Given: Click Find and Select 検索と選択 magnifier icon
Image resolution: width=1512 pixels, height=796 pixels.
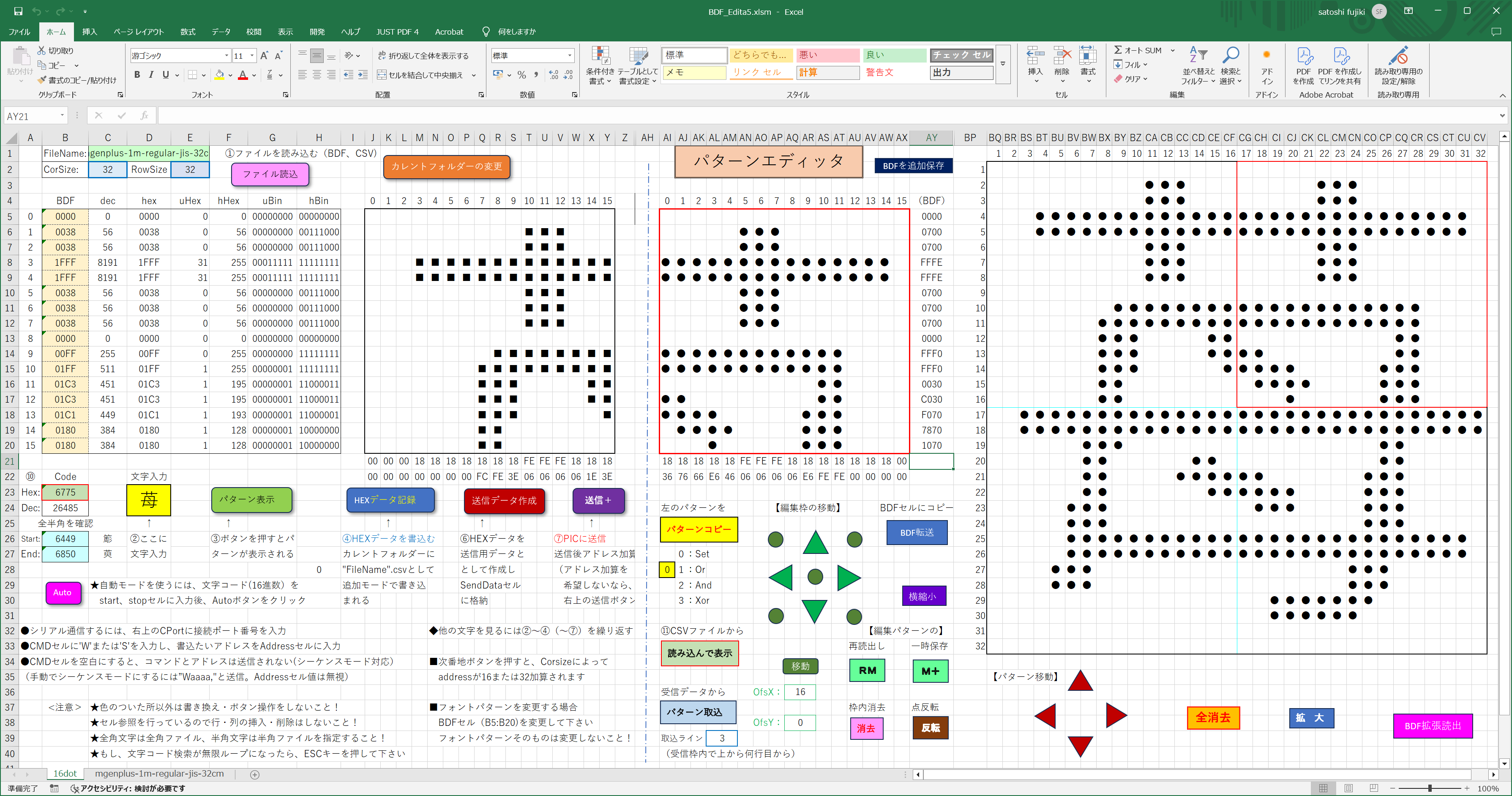Looking at the screenshot, I should [x=1230, y=56].
